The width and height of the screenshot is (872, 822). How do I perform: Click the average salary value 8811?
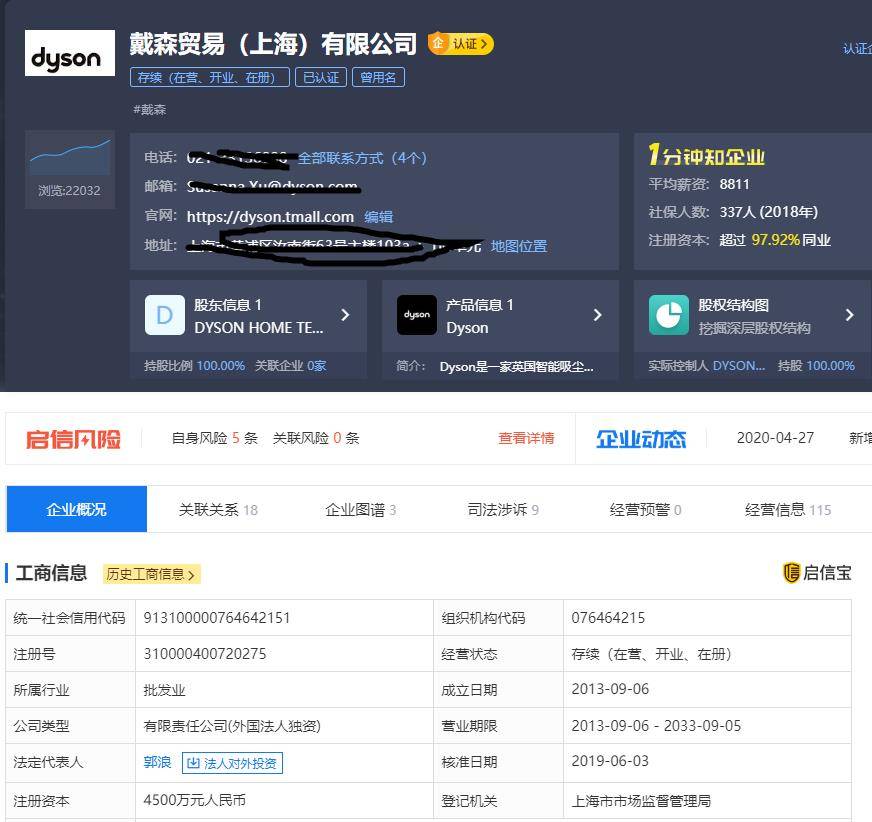734,184
